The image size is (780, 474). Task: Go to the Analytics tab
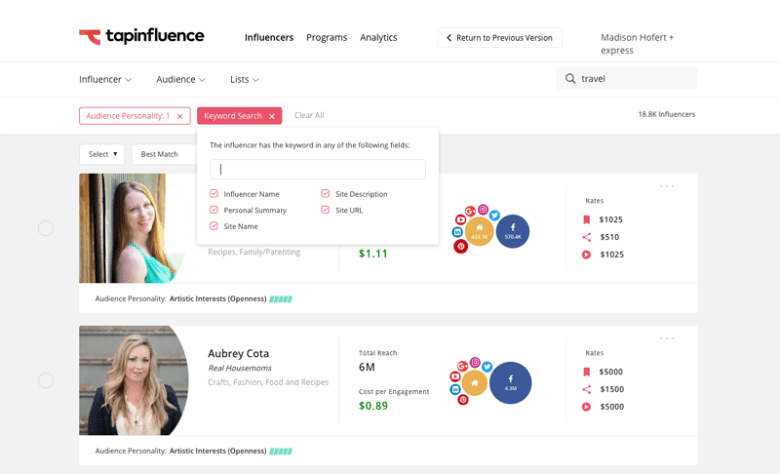379,37
